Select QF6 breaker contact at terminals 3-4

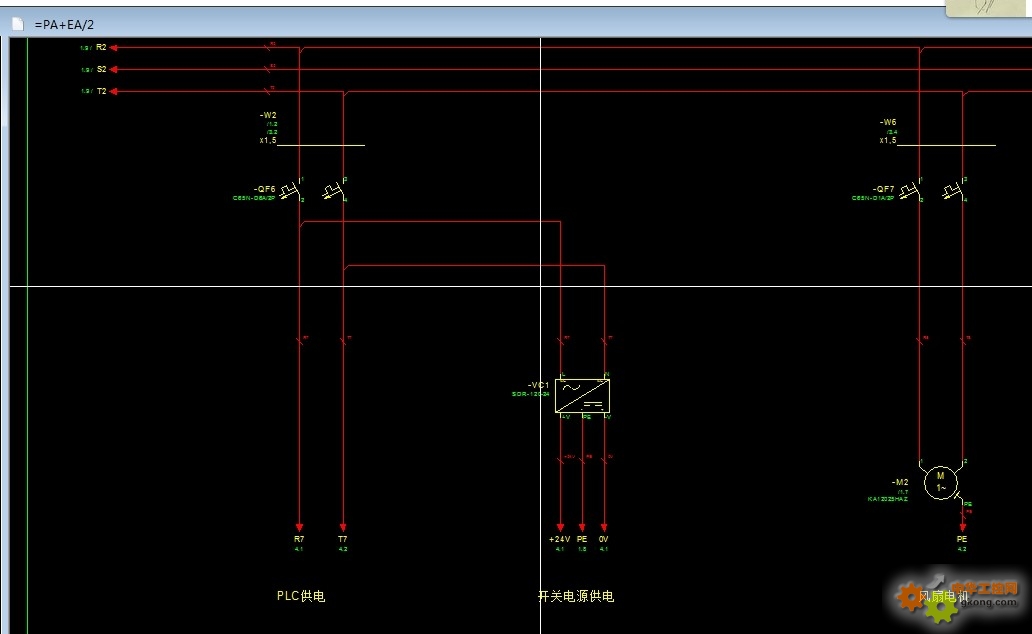tap(335, 191)
